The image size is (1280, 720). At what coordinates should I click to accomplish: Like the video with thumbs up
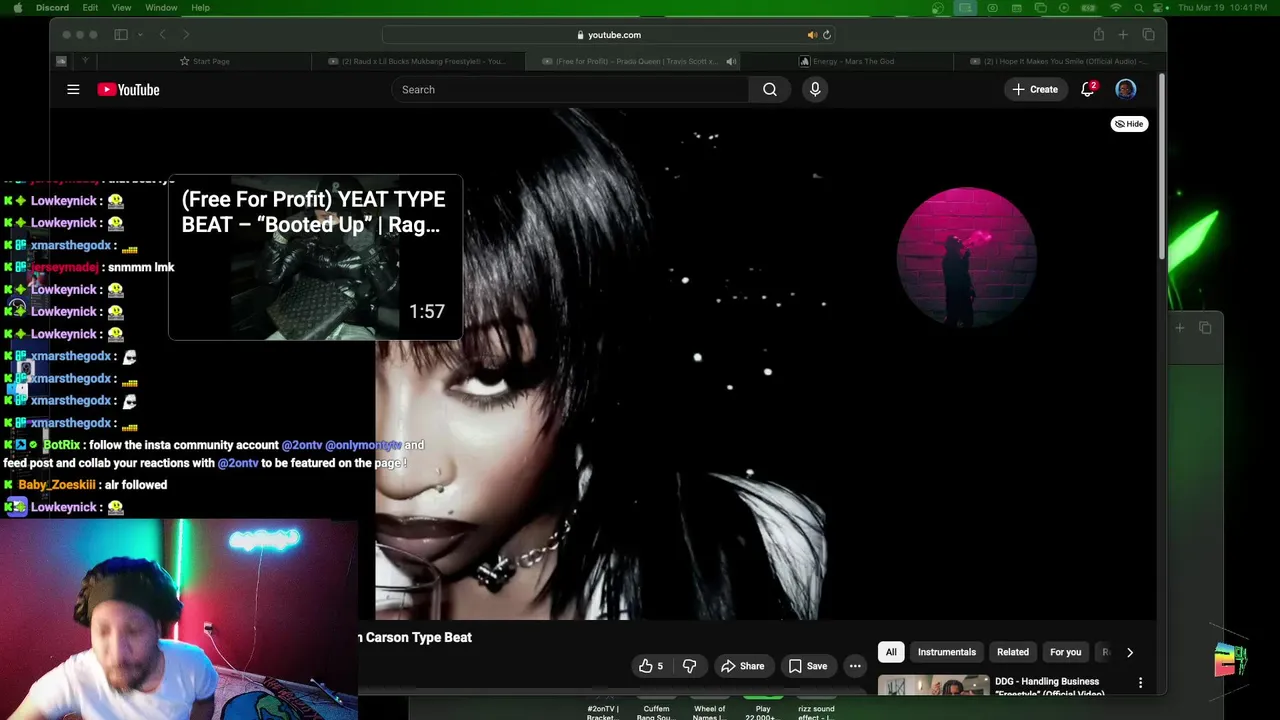pos(651,666)
